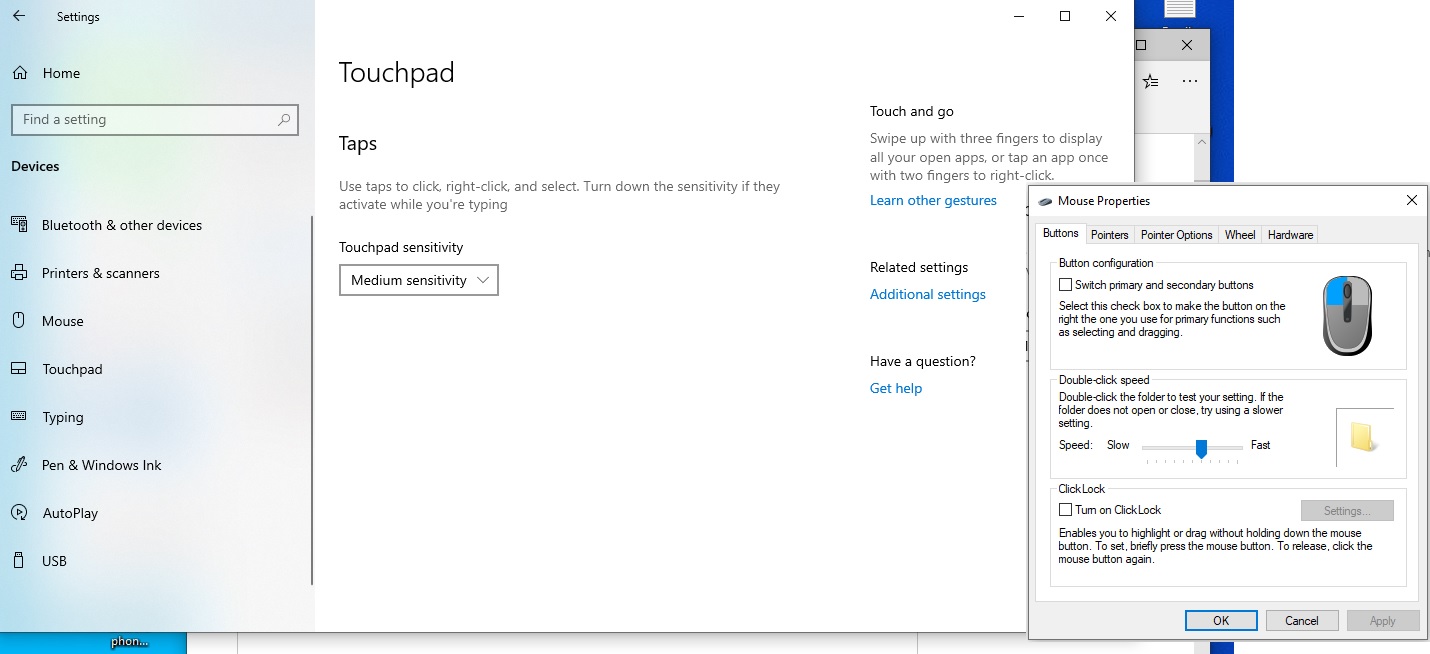Click the Bluetooth devices sidebar icon

pyautogui.click(x=19, y=225)
